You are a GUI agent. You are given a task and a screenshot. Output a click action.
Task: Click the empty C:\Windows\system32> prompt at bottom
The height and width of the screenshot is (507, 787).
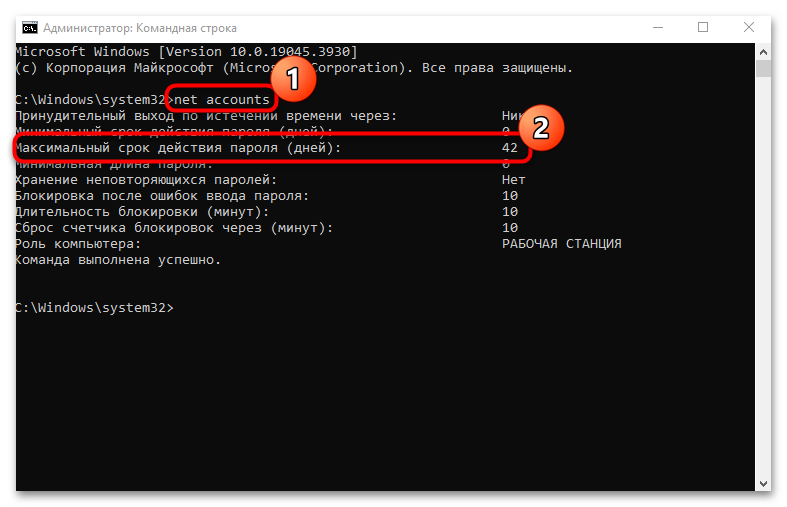(95, 308)
